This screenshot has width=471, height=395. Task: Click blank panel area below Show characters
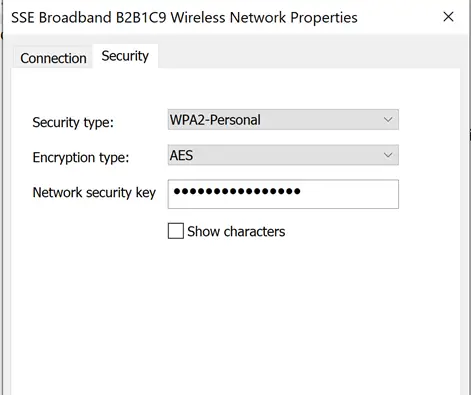(x=235, y=317)
